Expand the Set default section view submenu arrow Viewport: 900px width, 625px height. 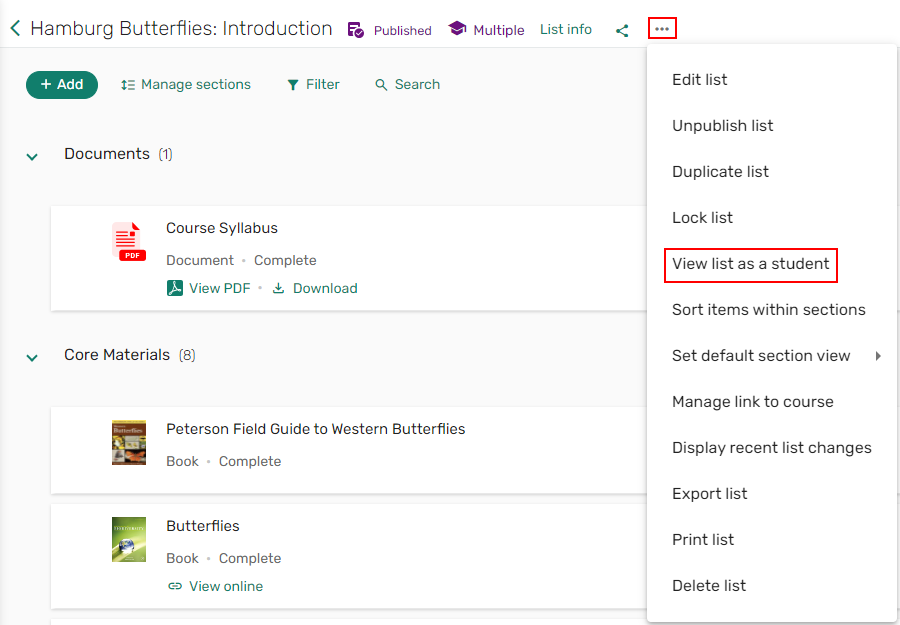coord(878,356)
